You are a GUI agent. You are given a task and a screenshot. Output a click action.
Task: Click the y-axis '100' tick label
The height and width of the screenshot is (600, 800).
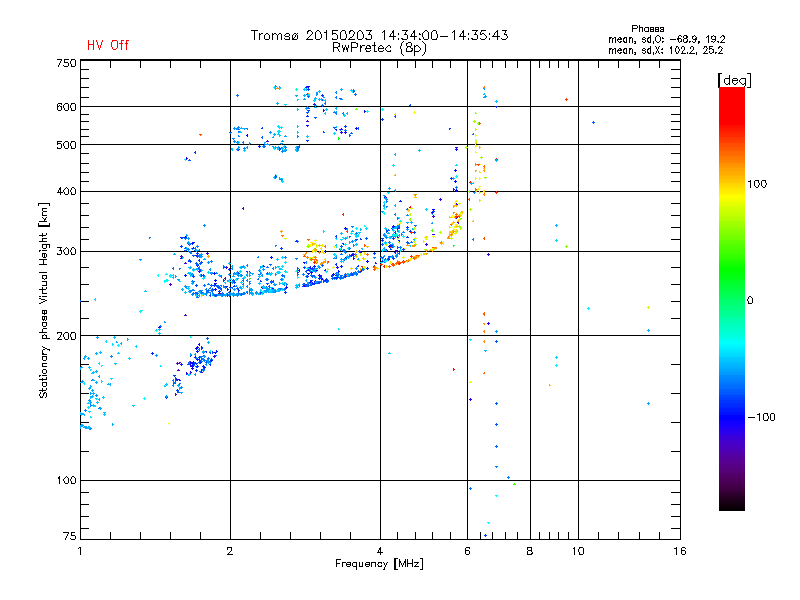66,480
